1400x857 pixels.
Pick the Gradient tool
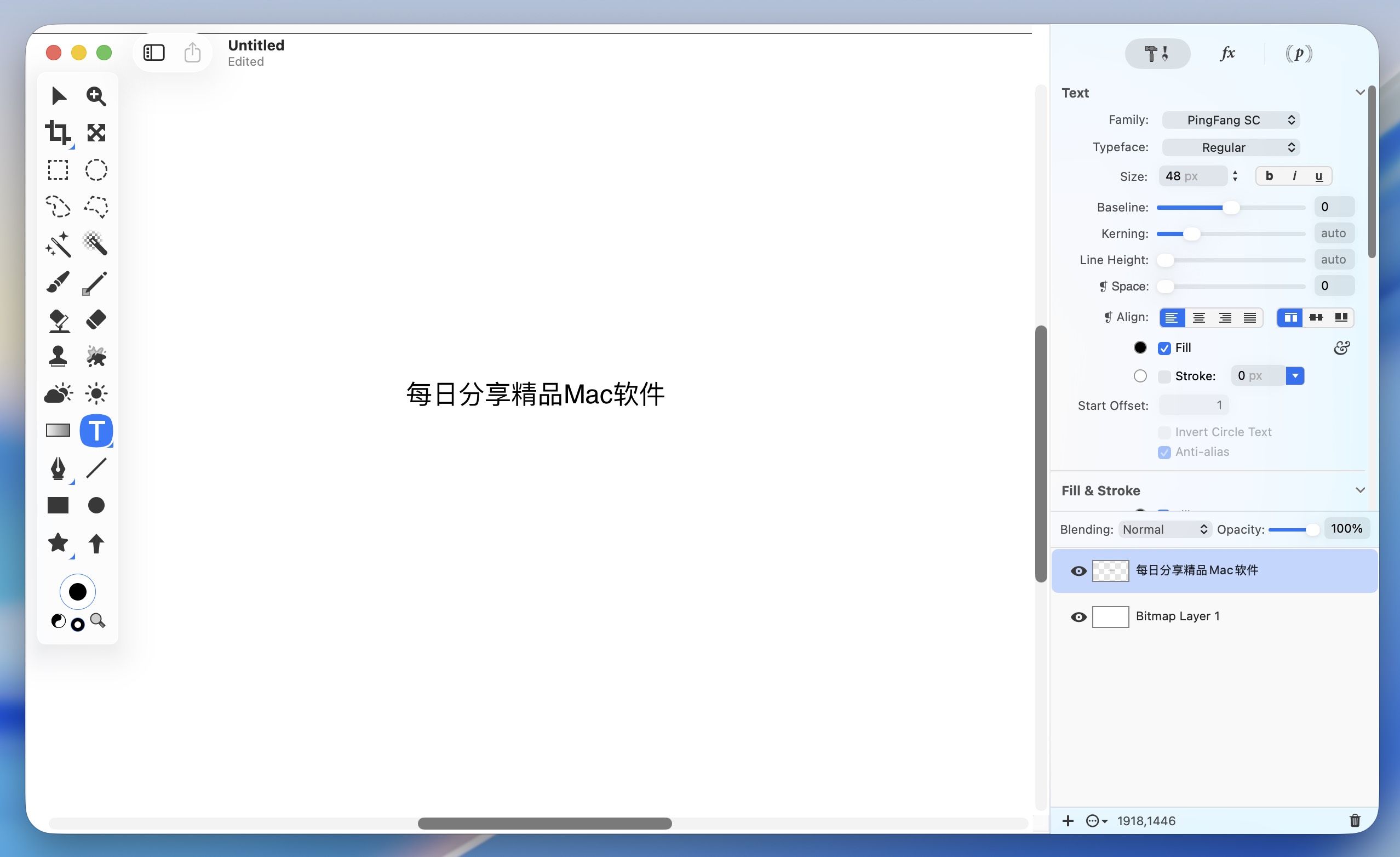point(58,430)
